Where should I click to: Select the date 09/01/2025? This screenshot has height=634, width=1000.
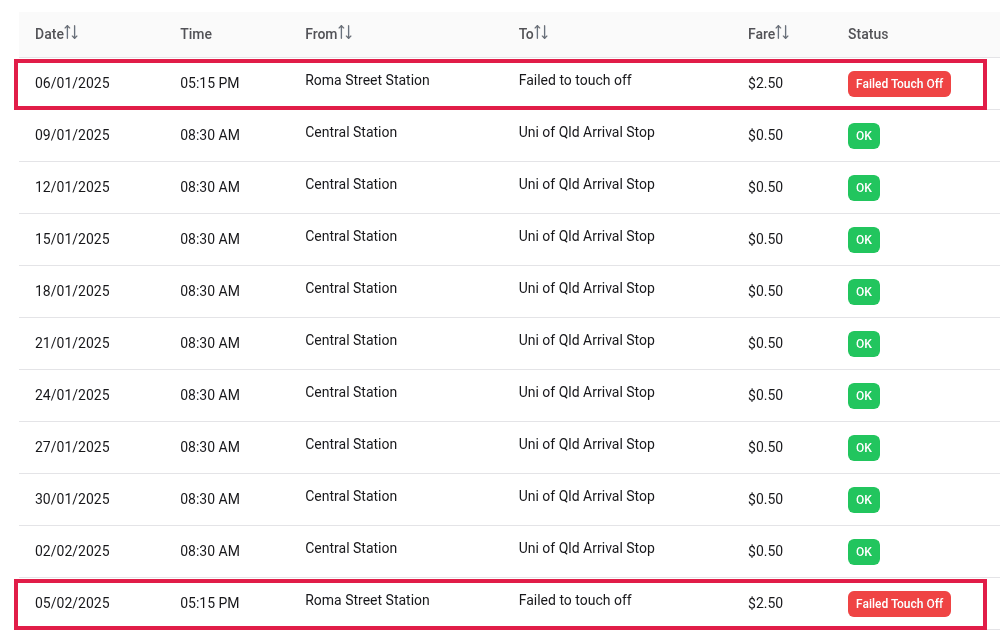pyautogui.click(x=72, y=135)
